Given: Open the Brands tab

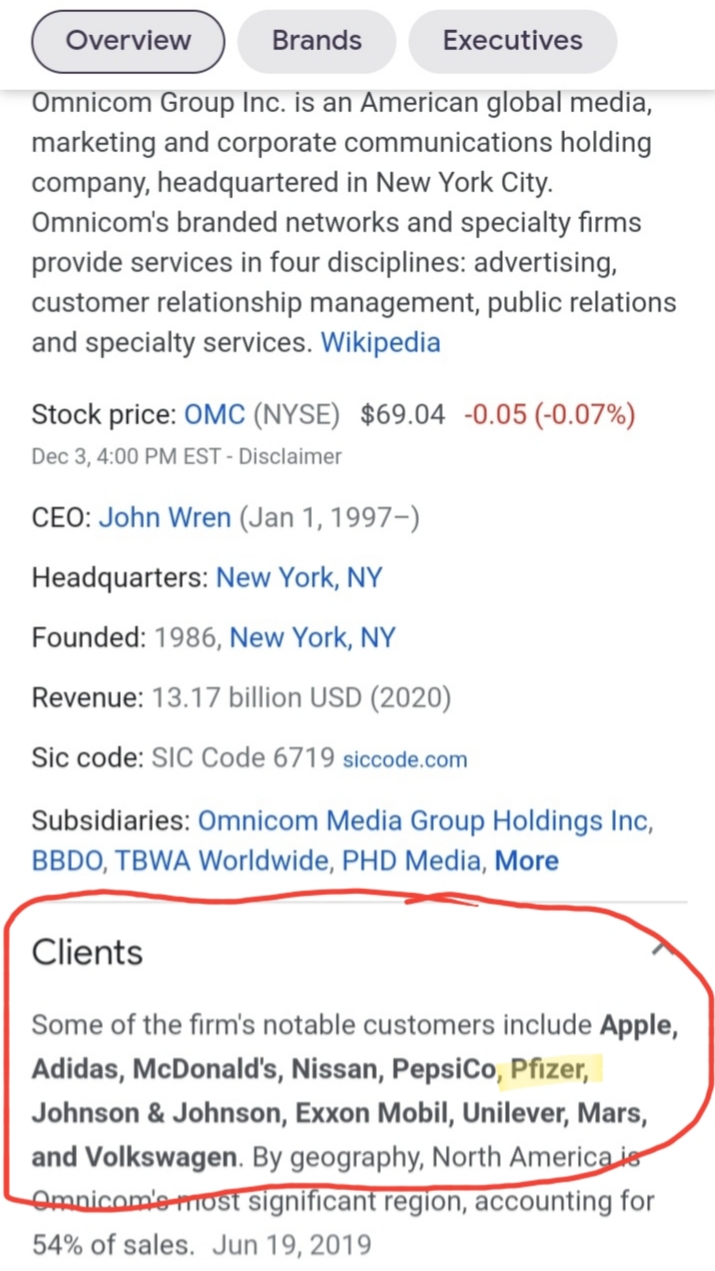Looking at the screenshot, I should pyautogui.click(x=317, y=41).
